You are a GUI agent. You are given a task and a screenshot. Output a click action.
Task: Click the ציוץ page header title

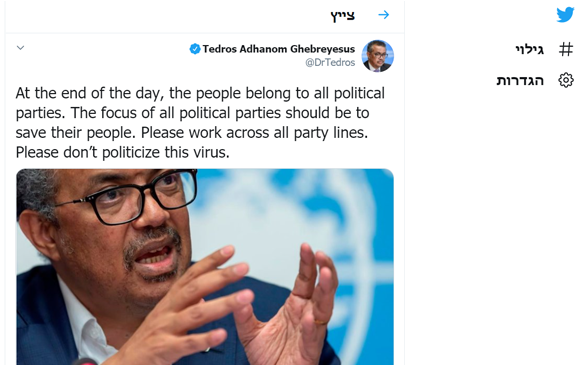click(x=343, y=16)
